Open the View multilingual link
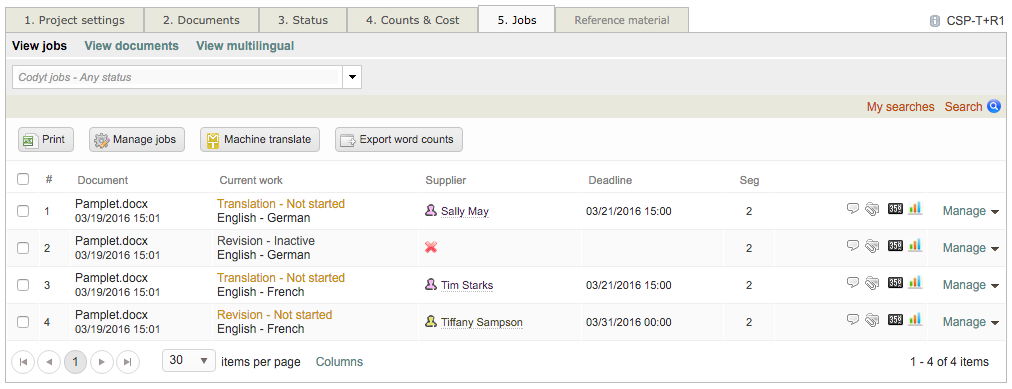The height and width of the screenshot is (389, 1012). 245,46
